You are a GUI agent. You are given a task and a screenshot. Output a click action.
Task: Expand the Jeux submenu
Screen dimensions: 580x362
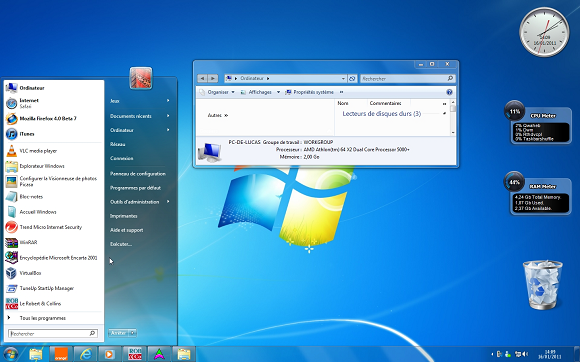140,101
